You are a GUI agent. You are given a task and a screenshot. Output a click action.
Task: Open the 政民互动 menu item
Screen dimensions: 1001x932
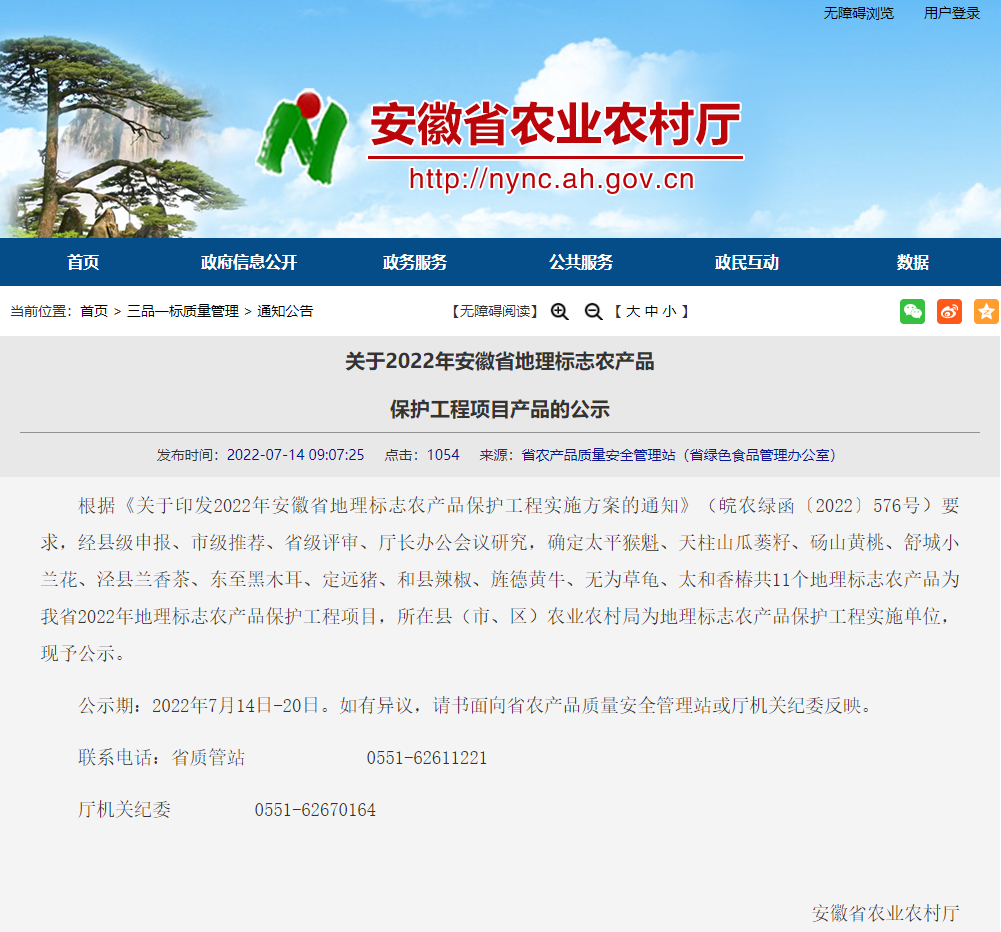747,262
